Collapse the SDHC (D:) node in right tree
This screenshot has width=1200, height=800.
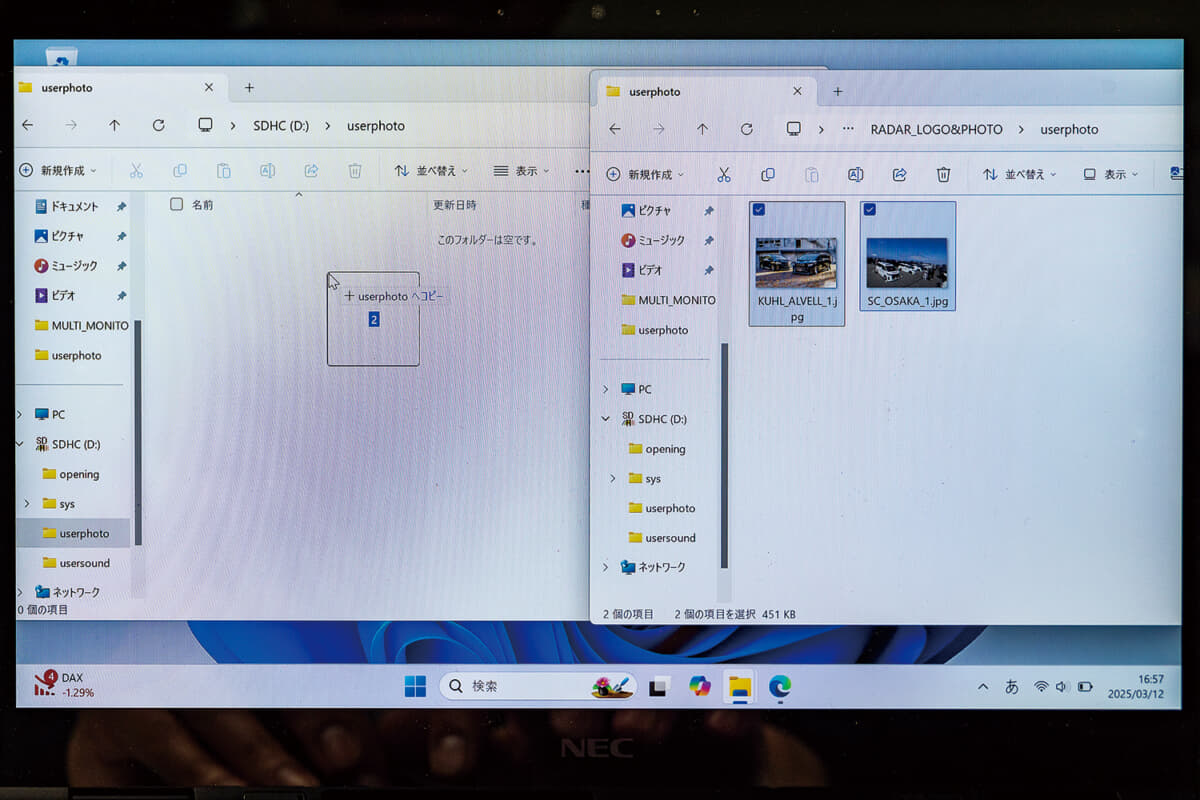pyautogui.click(x=605, y=419)
